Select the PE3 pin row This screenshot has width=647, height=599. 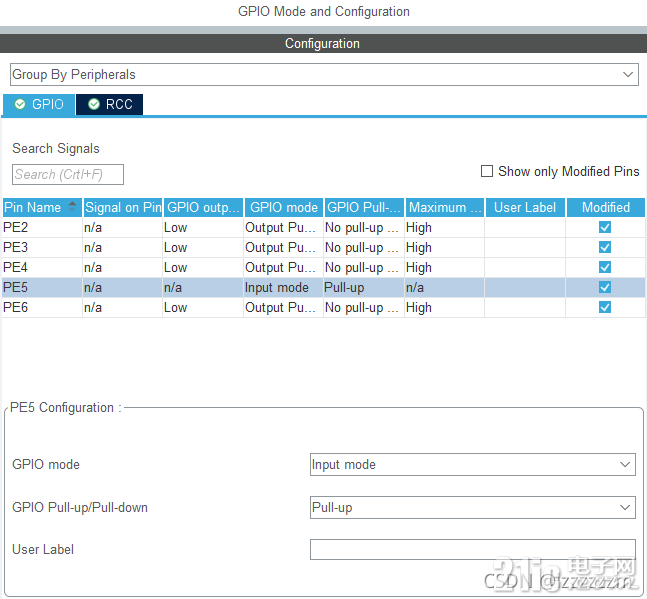[324, 247]
